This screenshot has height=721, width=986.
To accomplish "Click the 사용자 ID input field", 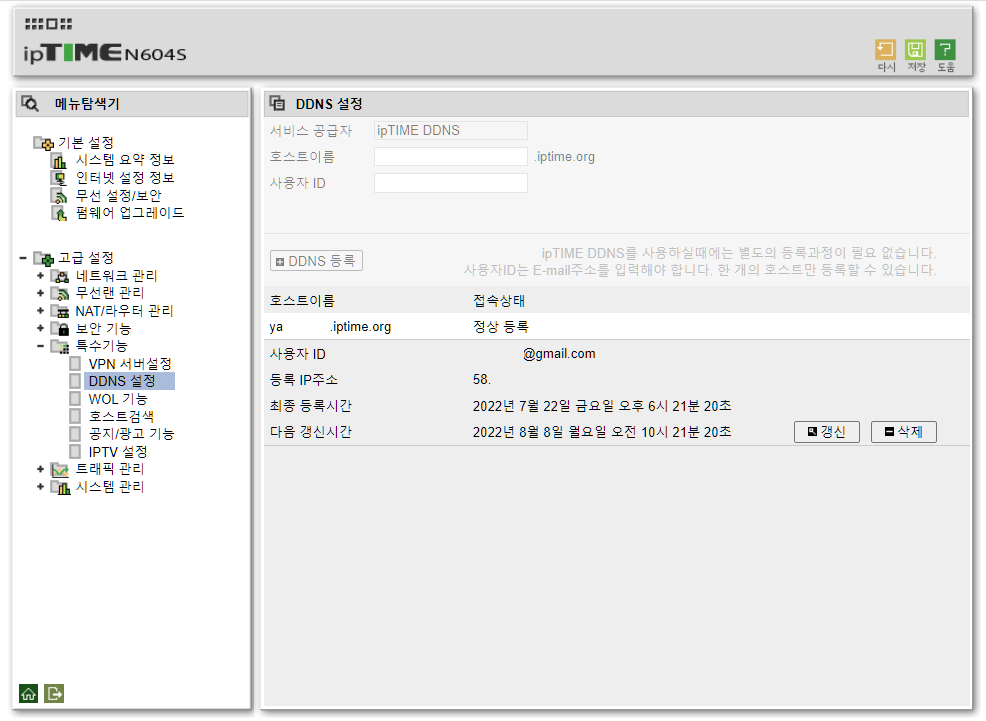I will [x=451, y=183].
